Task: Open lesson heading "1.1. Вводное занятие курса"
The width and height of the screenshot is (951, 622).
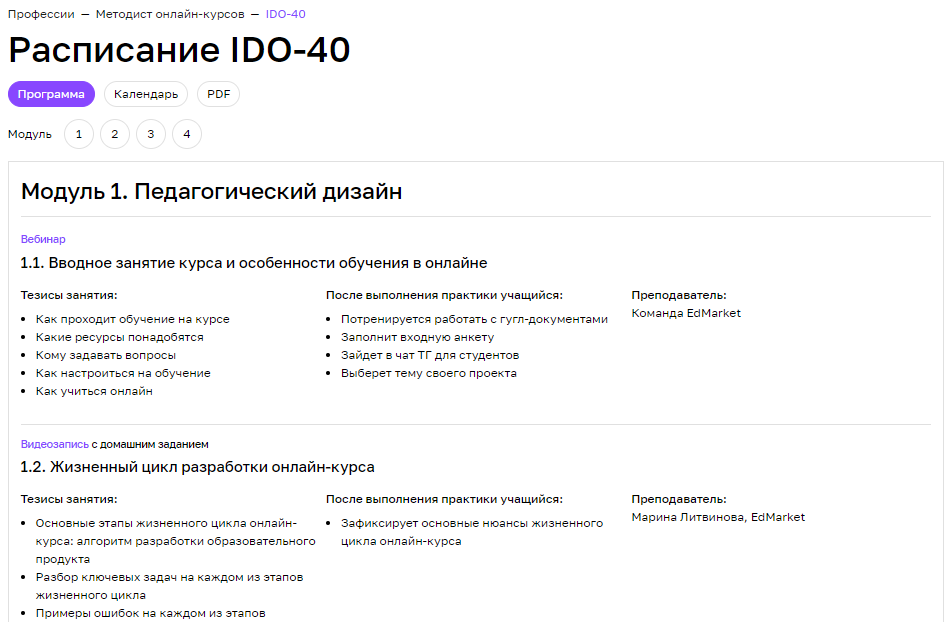Action: coord(253,262)
